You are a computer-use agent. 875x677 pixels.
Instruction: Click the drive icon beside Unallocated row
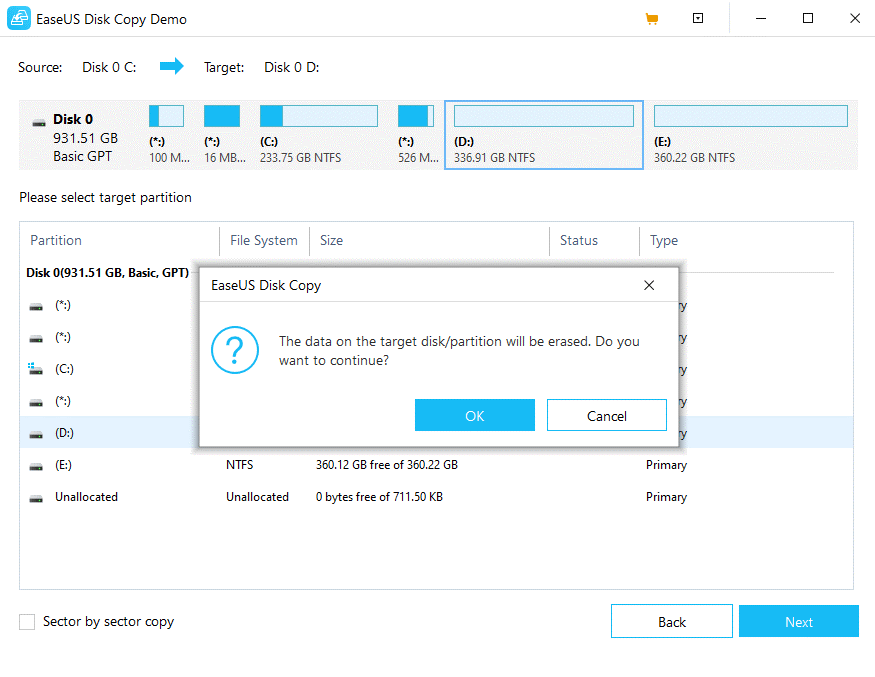point(36,498)
